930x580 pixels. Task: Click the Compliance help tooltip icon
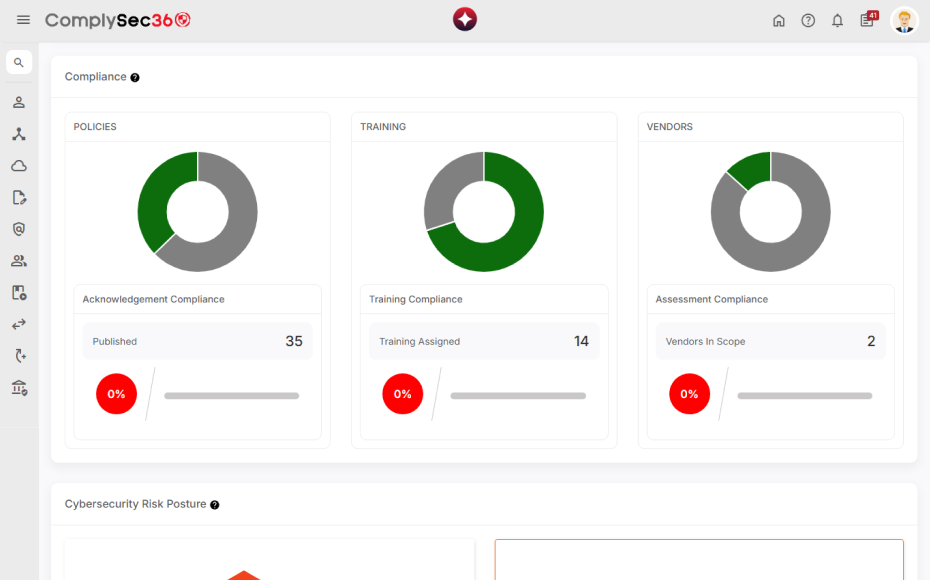[x=135, y=78]
